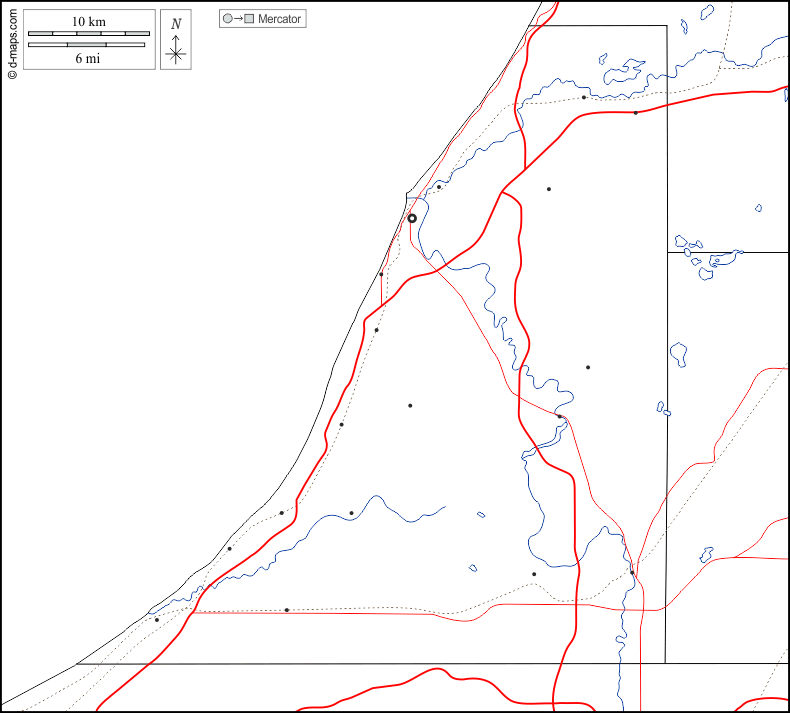Select the town dot just northeast of ringed city
Image resolution: width=790 pixels, height=713 pixels.
click(439, 186)
